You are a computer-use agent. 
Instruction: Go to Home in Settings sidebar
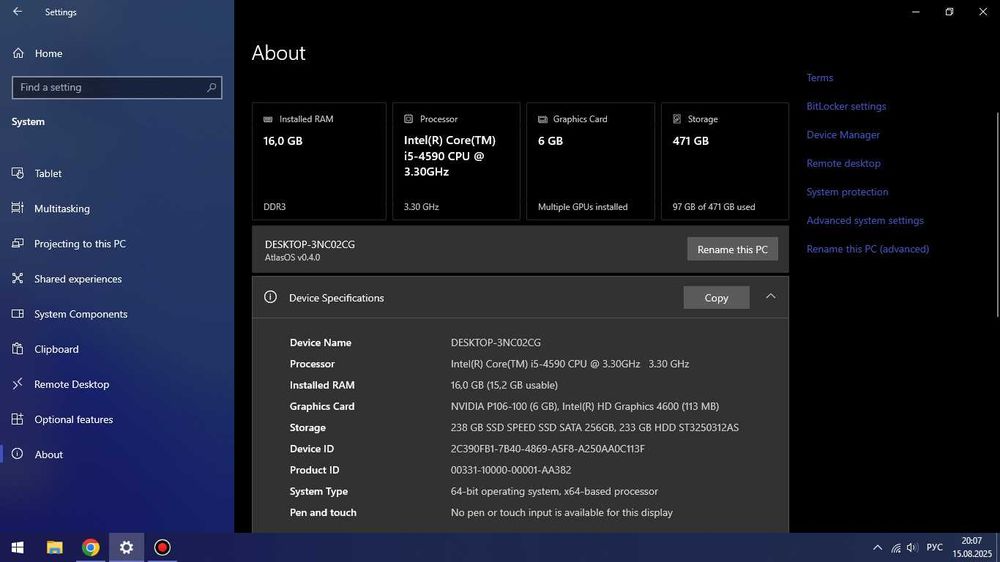[47, 53]
